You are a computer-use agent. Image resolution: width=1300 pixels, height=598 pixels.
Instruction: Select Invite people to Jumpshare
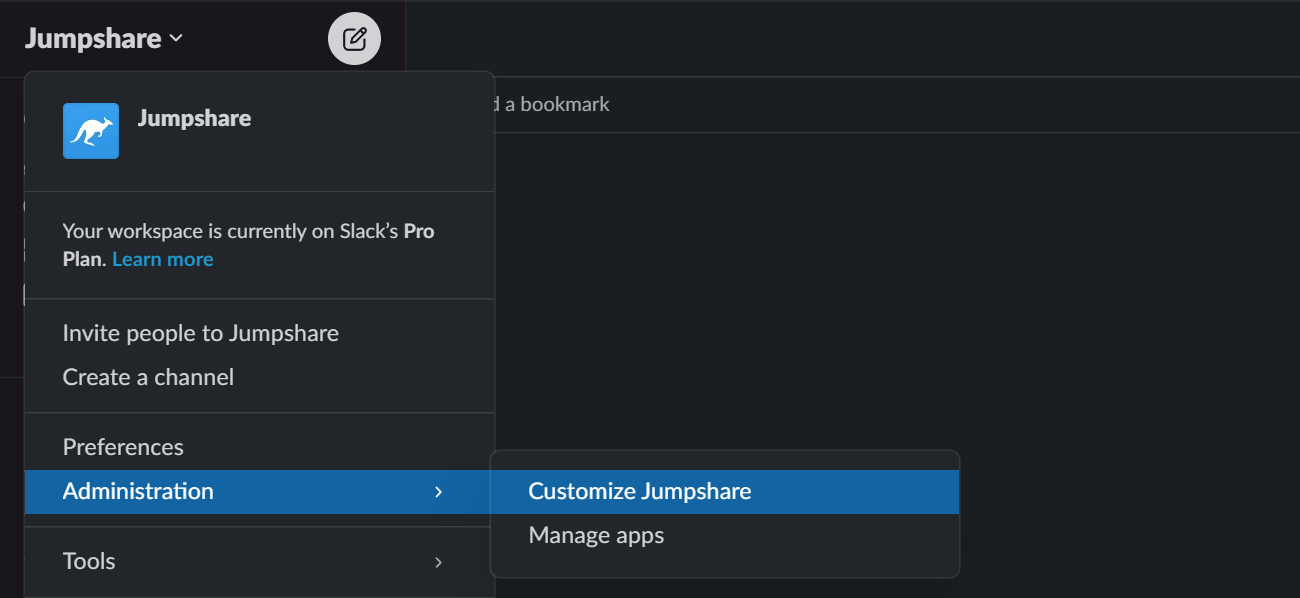point(200,333)
